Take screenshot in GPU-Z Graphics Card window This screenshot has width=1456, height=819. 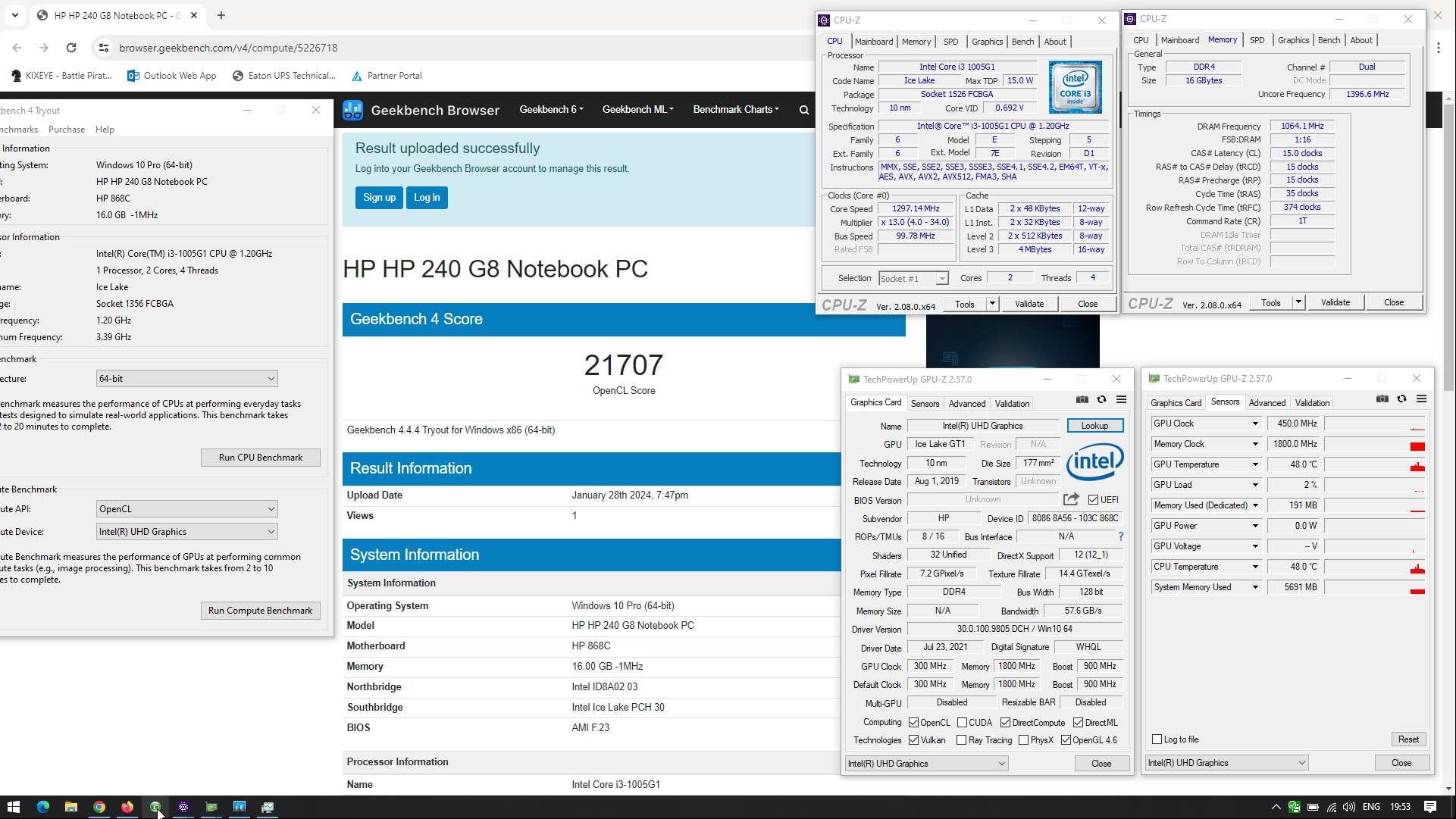[x=1082, y=400]
